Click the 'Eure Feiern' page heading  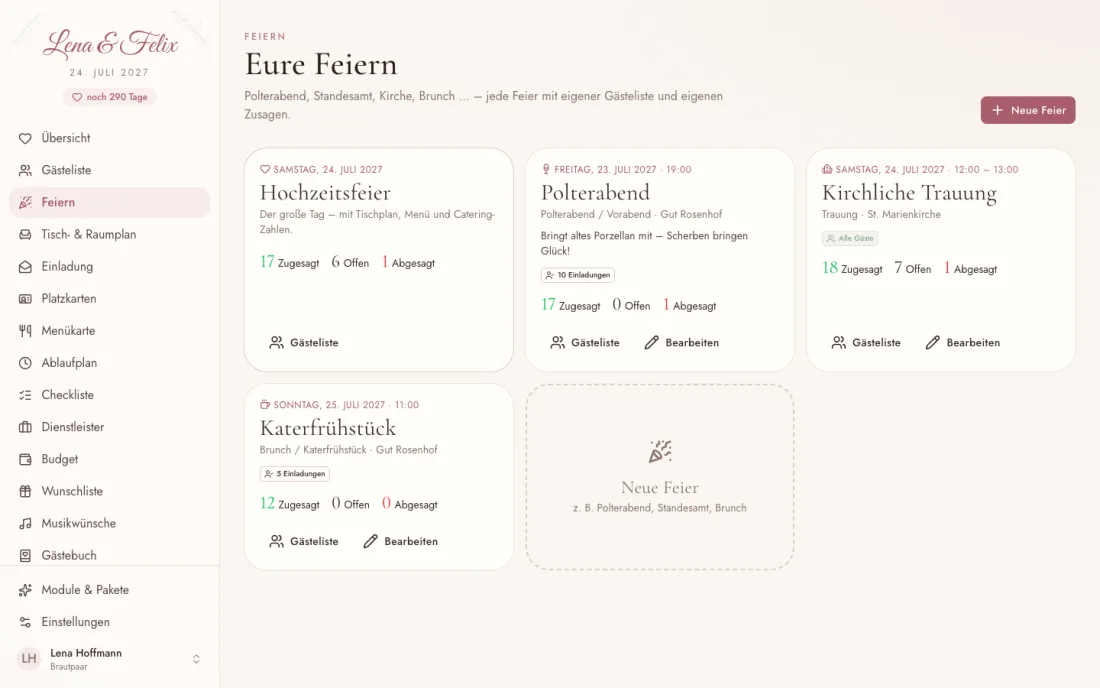pos(321,65)
